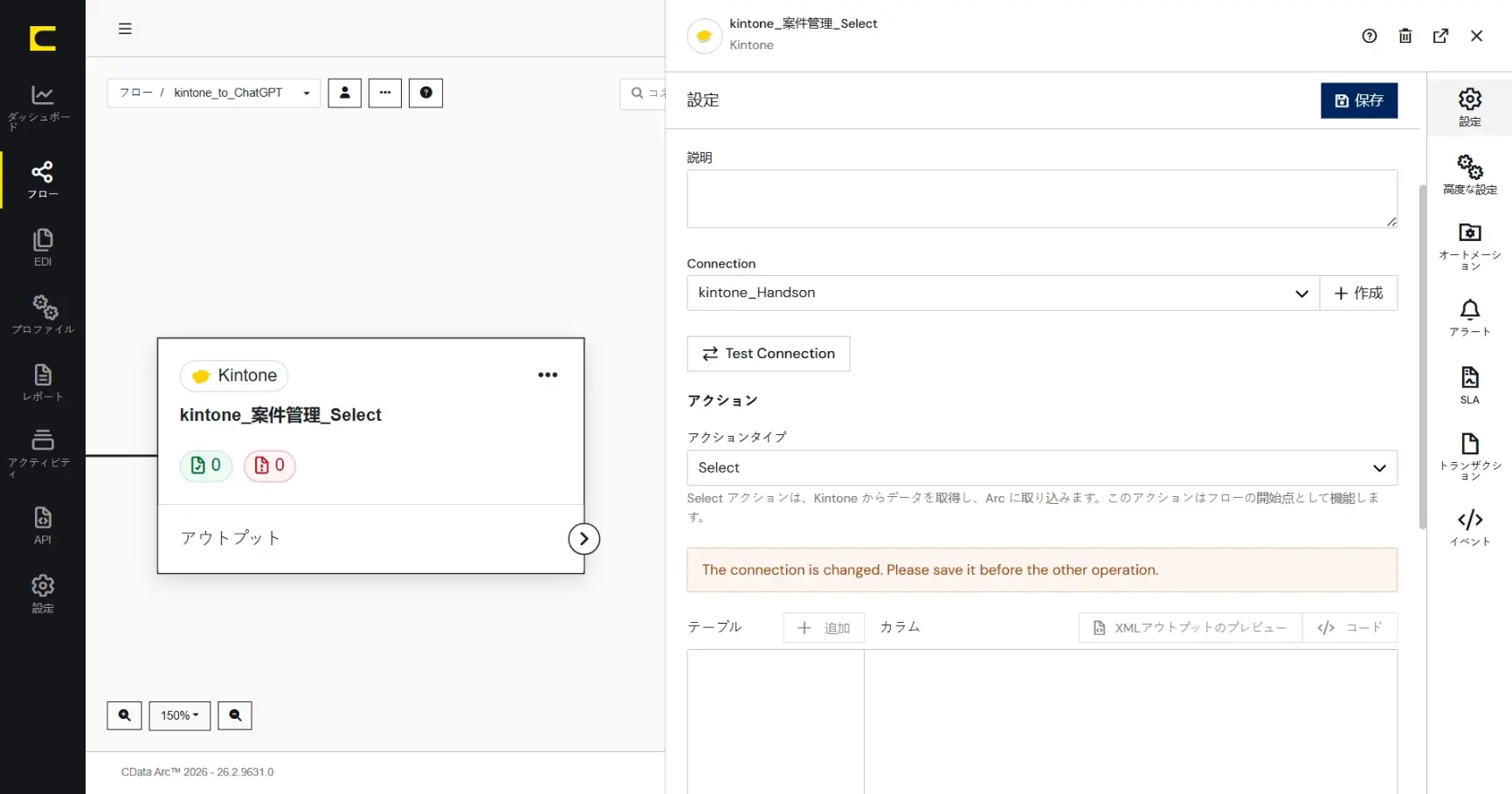1512x794 pixels.
Task: Open the kintone_to_ChatGPT flow dropdown
Action: 214,93
